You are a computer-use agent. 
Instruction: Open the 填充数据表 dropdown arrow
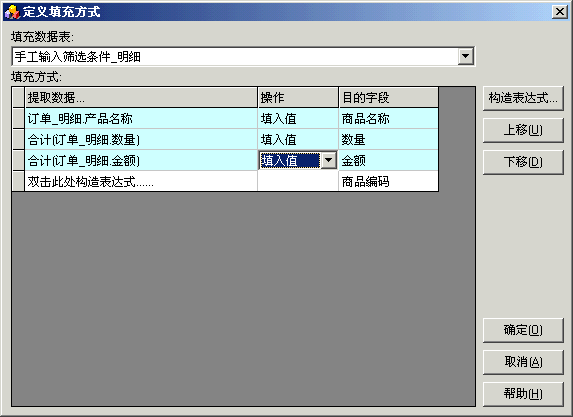(465, 56)
